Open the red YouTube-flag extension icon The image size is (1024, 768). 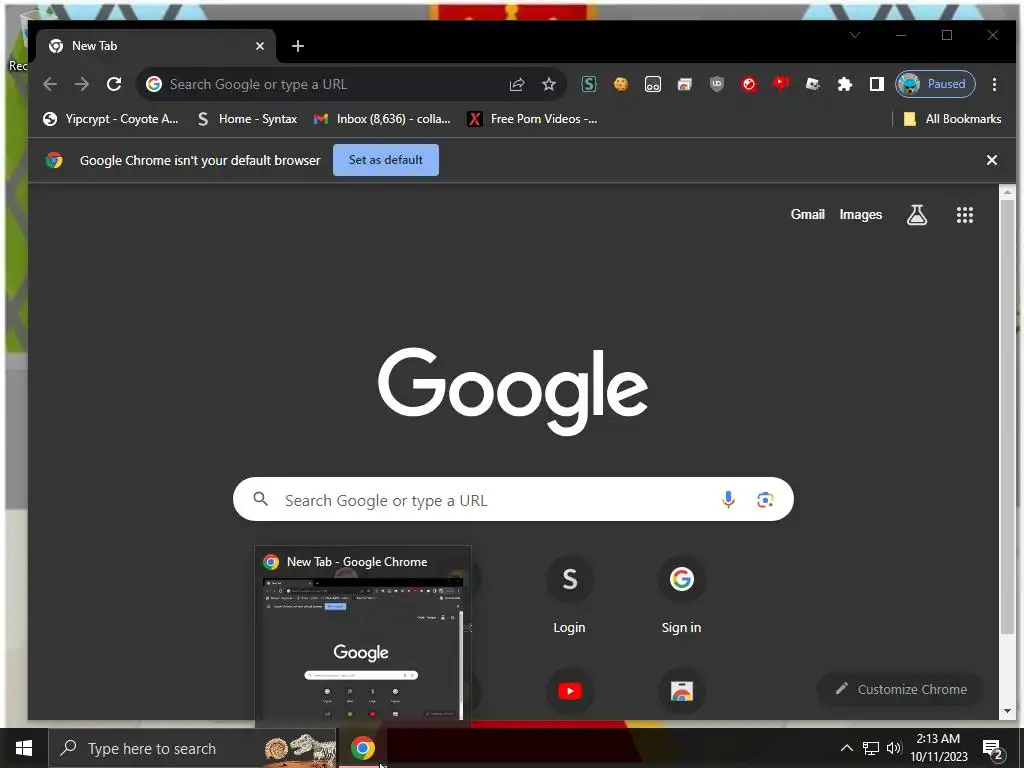click(781, 84)
